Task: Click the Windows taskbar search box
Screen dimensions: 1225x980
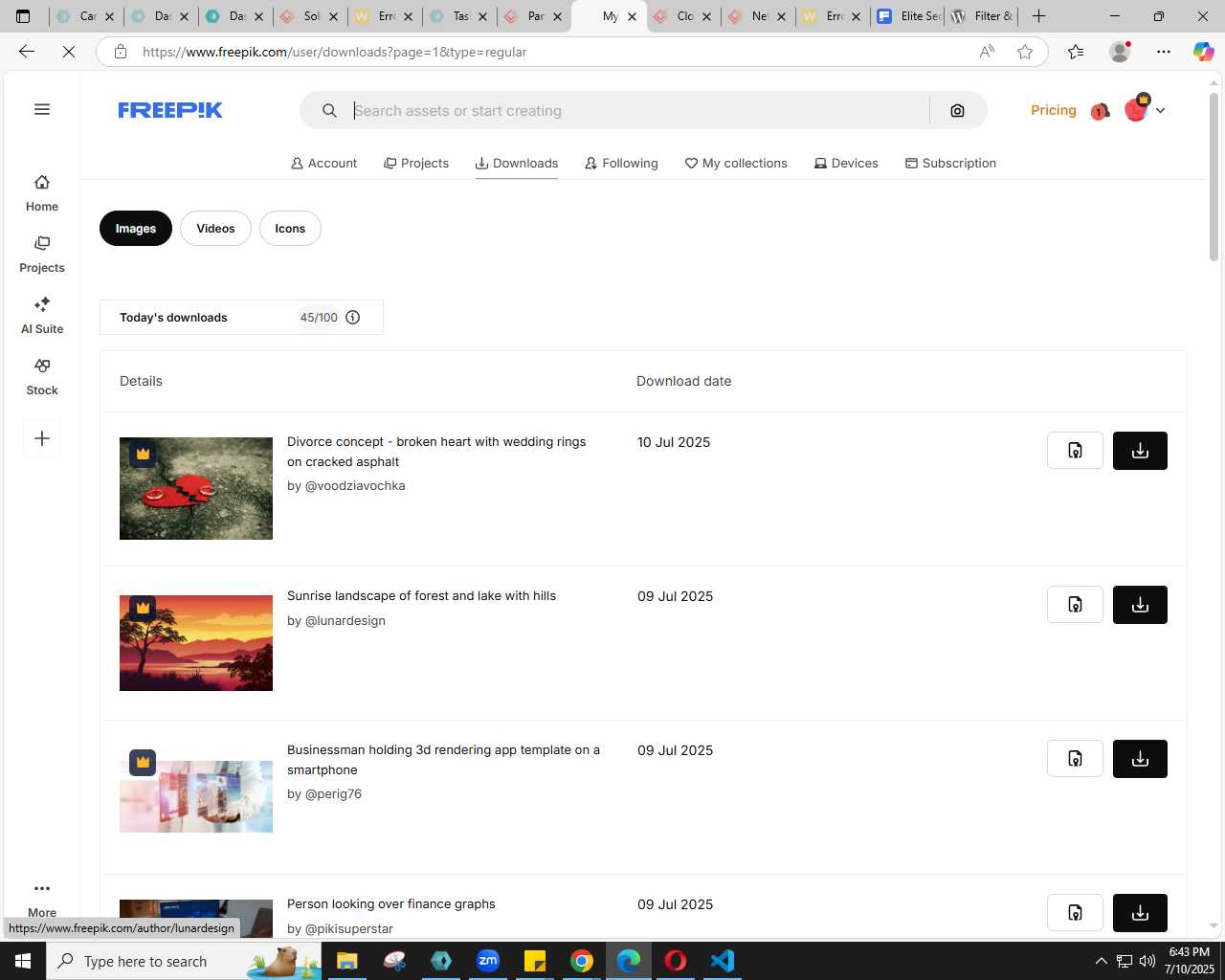Action: tap(184, 961)
